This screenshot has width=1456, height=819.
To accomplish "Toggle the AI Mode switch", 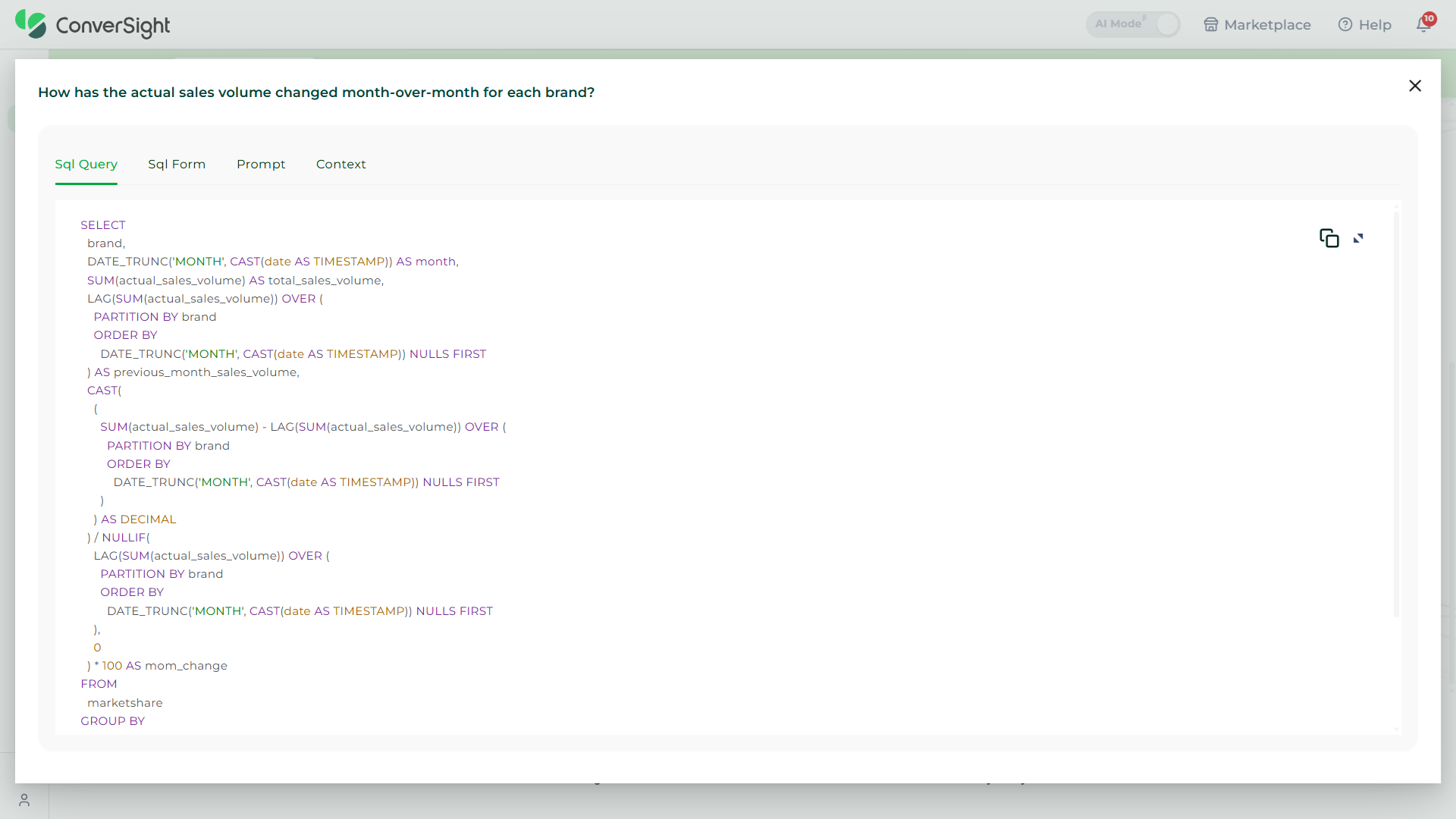I will [x=1133, y=24].
